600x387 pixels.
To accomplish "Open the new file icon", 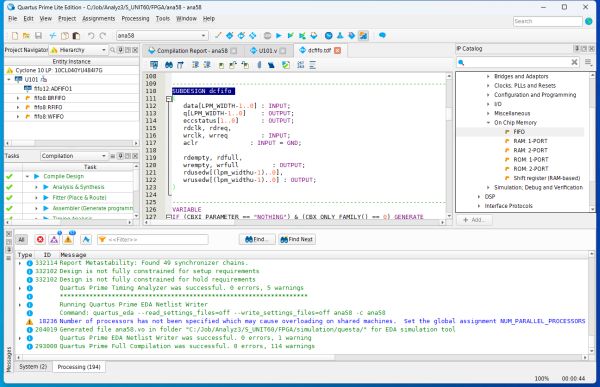I will 15,36.
